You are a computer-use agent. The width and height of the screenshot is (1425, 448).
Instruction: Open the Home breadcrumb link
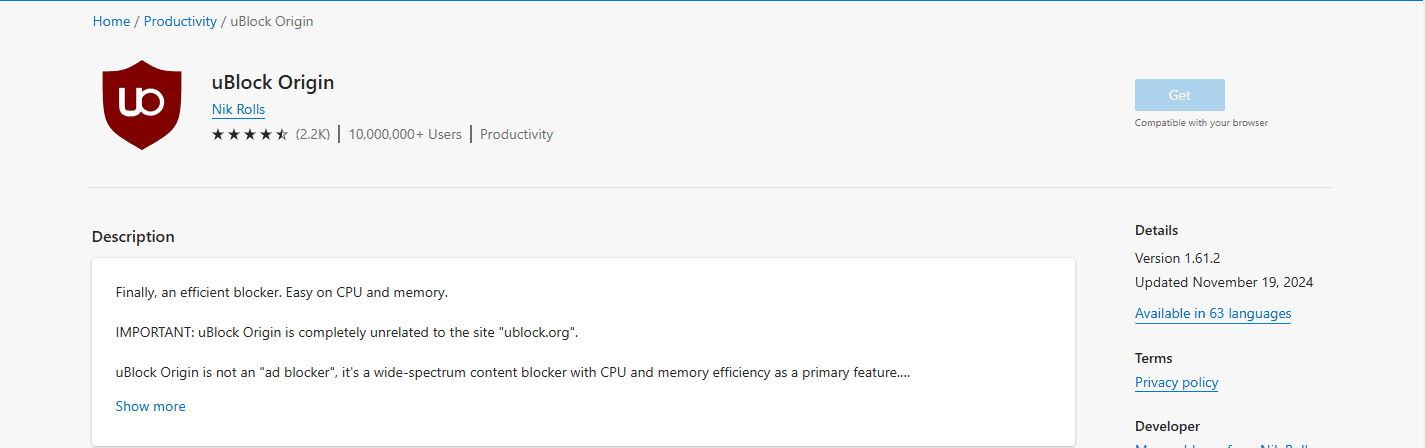click(111, 21)
